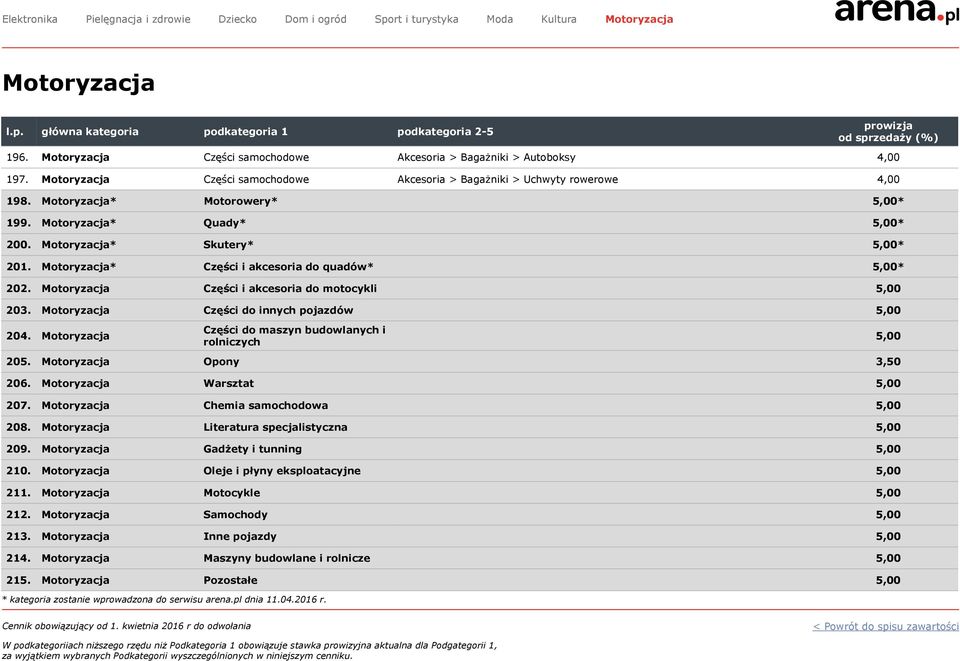Click the Chemia samochodowa cell

[x=266, y=405]
